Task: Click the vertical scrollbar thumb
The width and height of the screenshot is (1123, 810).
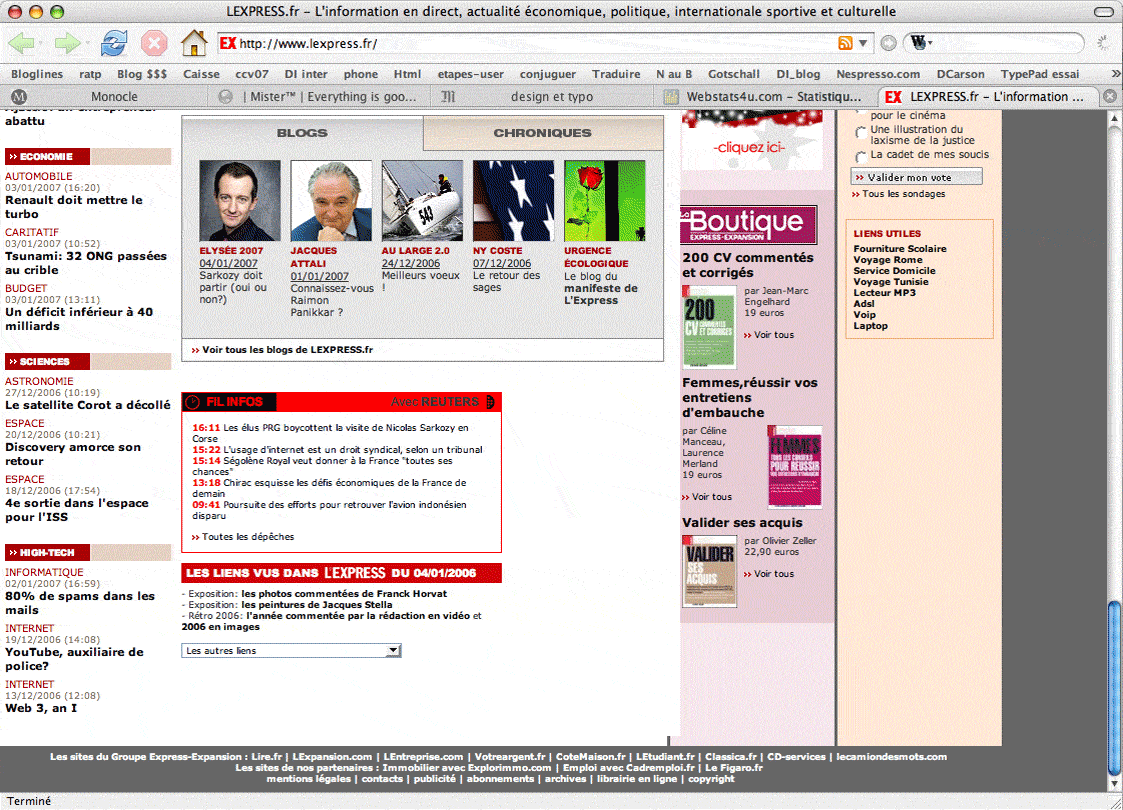Action: [1115, 688]
